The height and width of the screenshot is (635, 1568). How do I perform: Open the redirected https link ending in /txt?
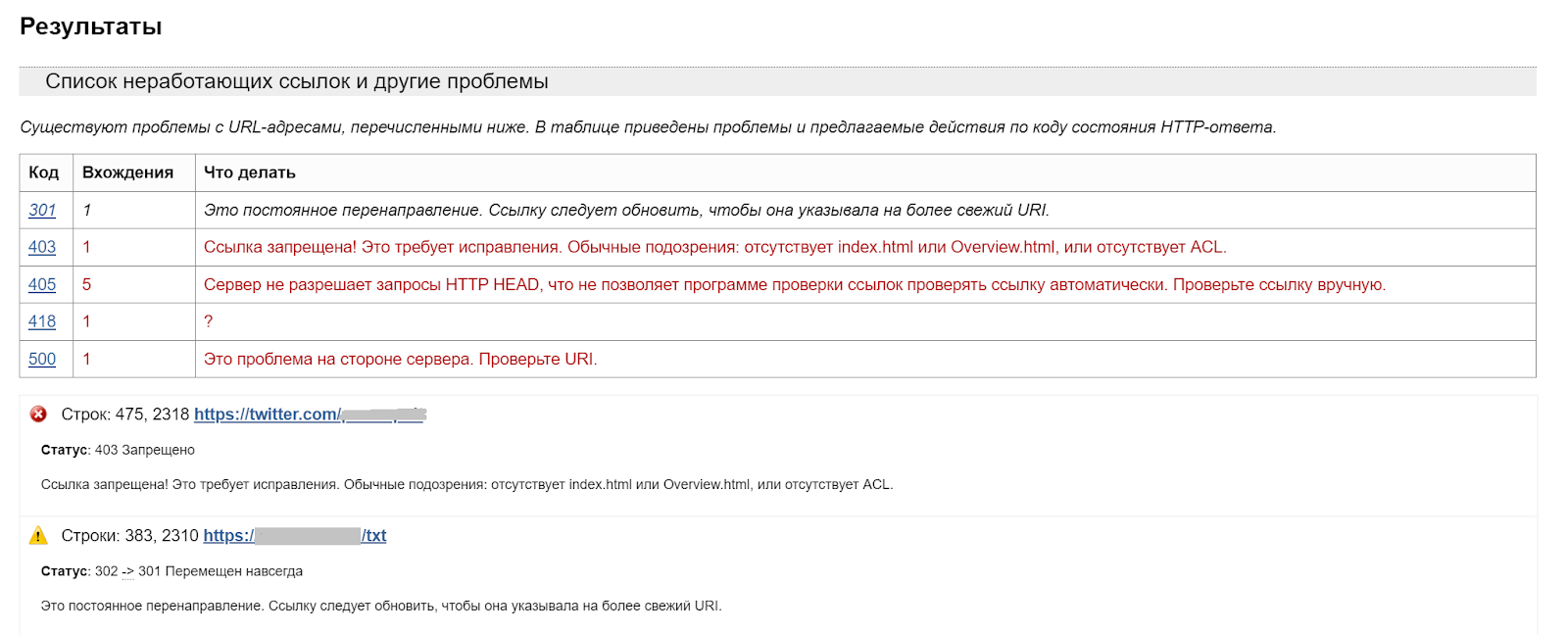click(295, 536)
